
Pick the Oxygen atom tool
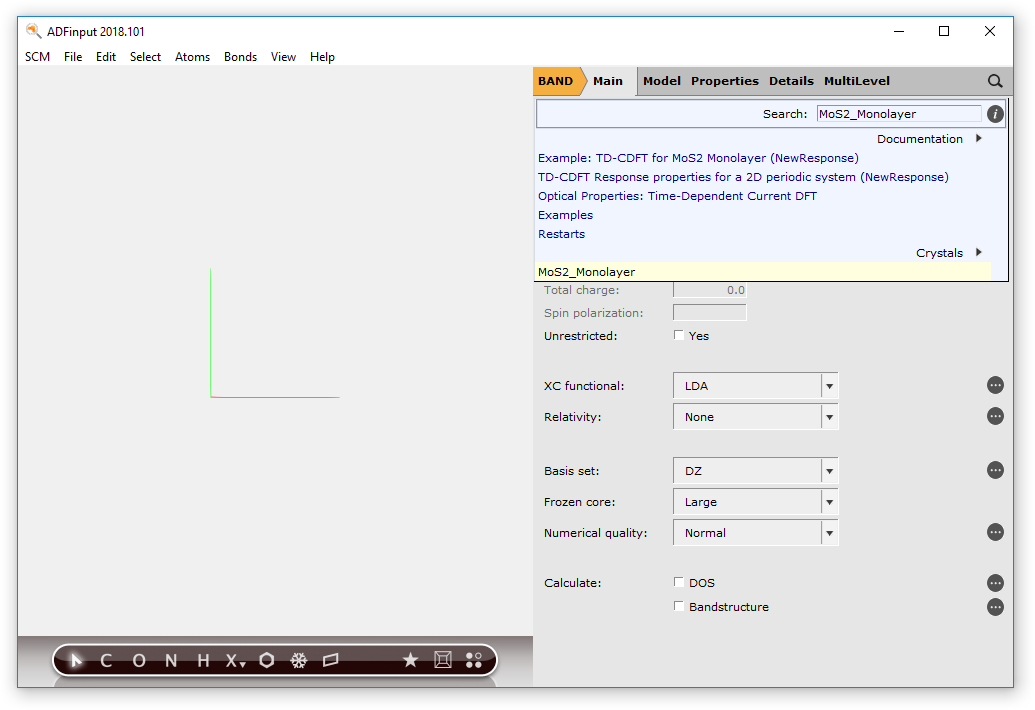coord(139,660)
